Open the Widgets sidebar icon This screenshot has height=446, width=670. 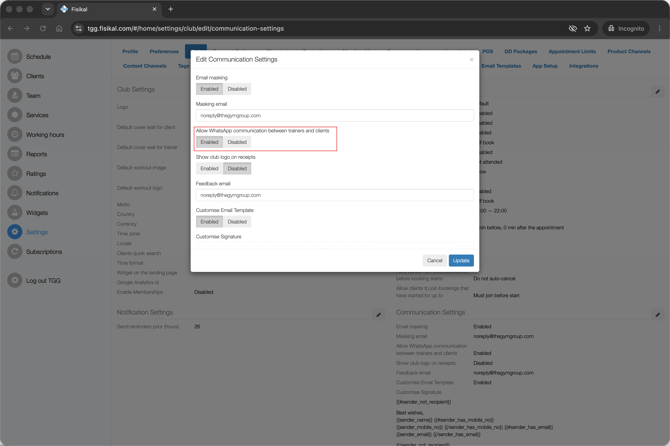coord(15,212)
